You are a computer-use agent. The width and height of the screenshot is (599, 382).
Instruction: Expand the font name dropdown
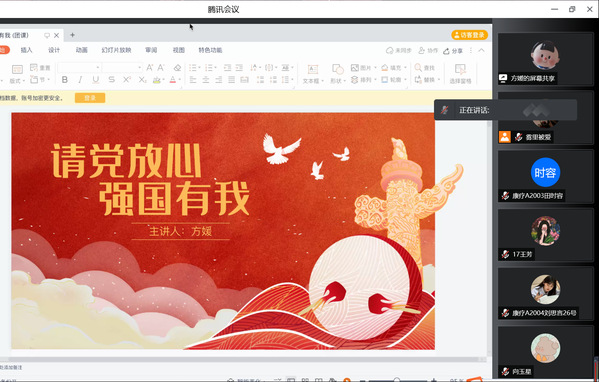click(98, 68)
